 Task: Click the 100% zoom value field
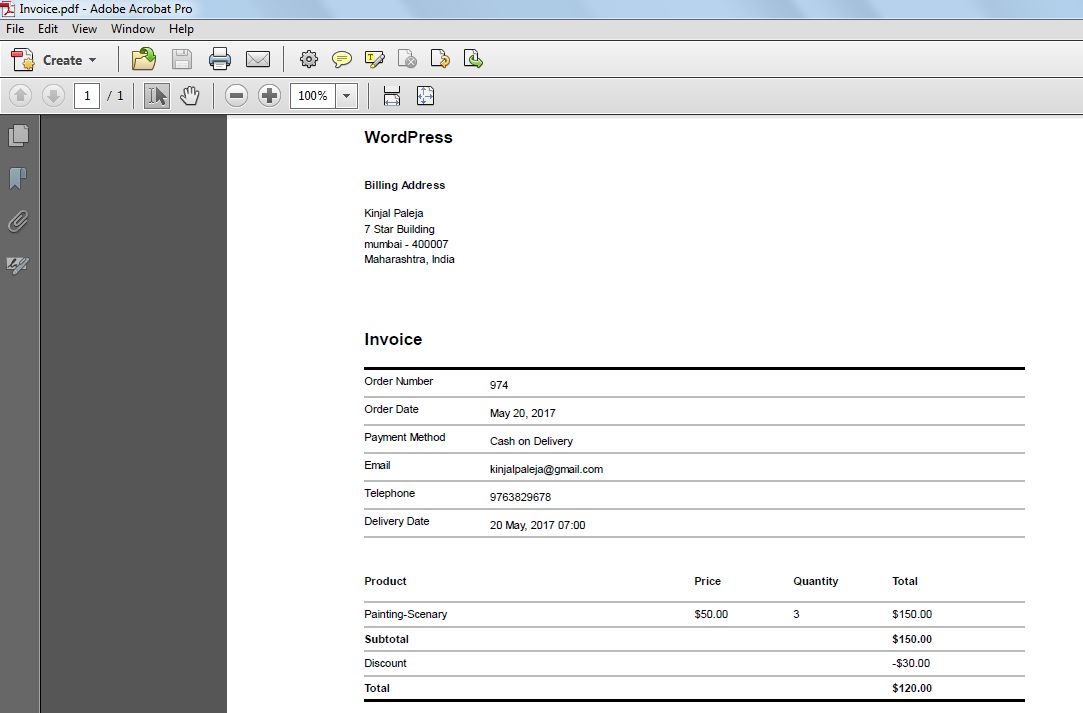(313, 95)
